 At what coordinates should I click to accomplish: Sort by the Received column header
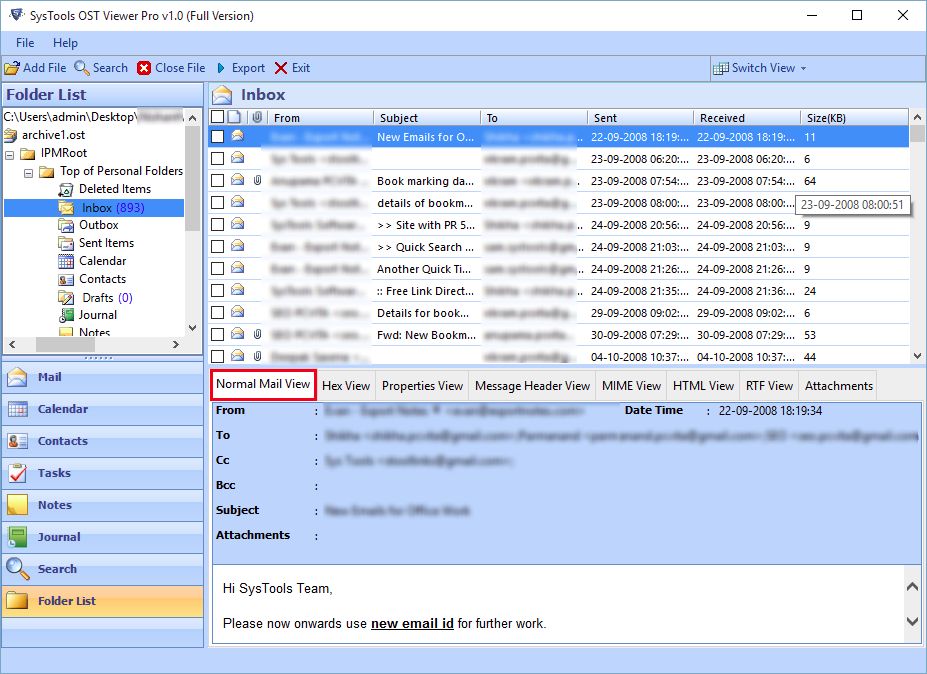[747, 118]
